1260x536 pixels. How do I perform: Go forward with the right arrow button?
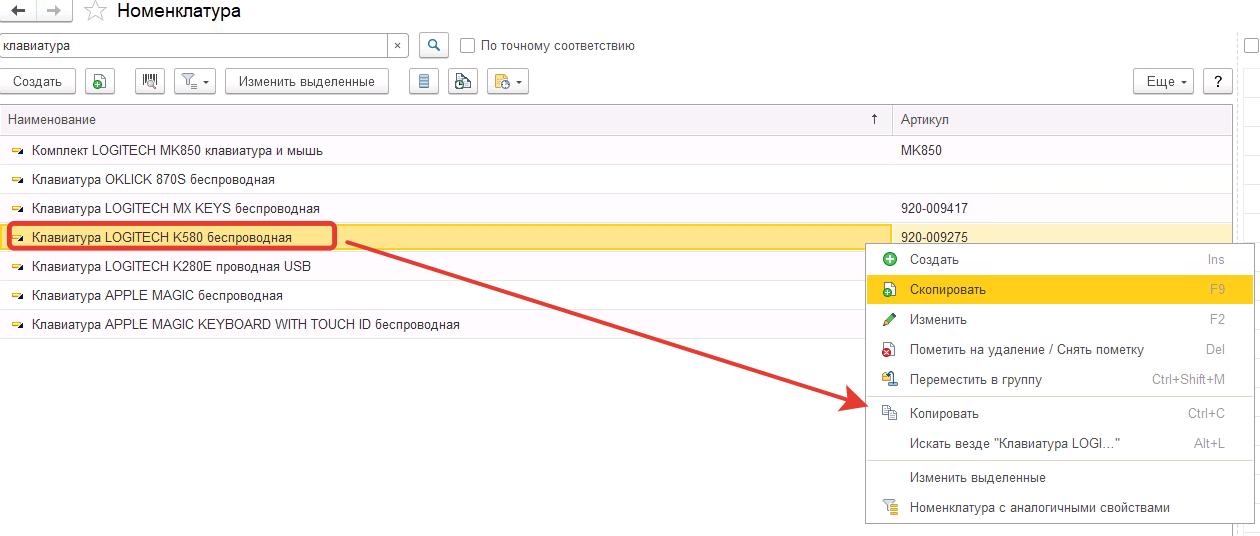tap(52, 12)
